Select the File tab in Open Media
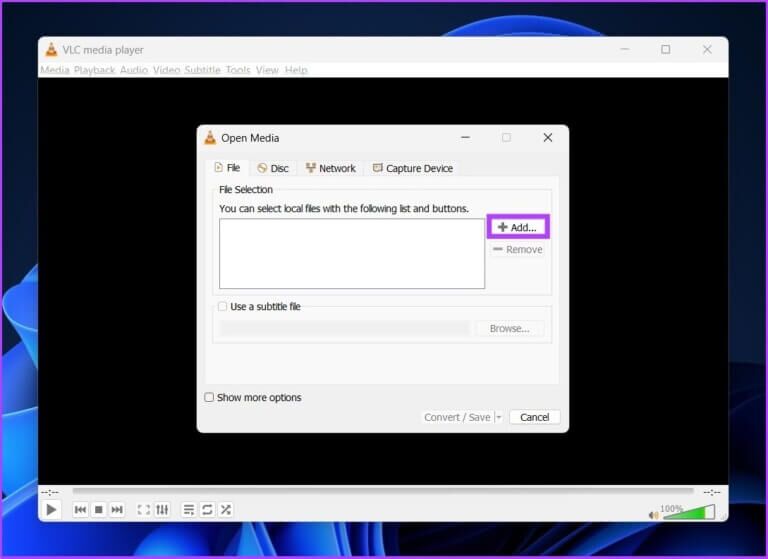This screenshot has height=559, width=768. click(227, 168)
